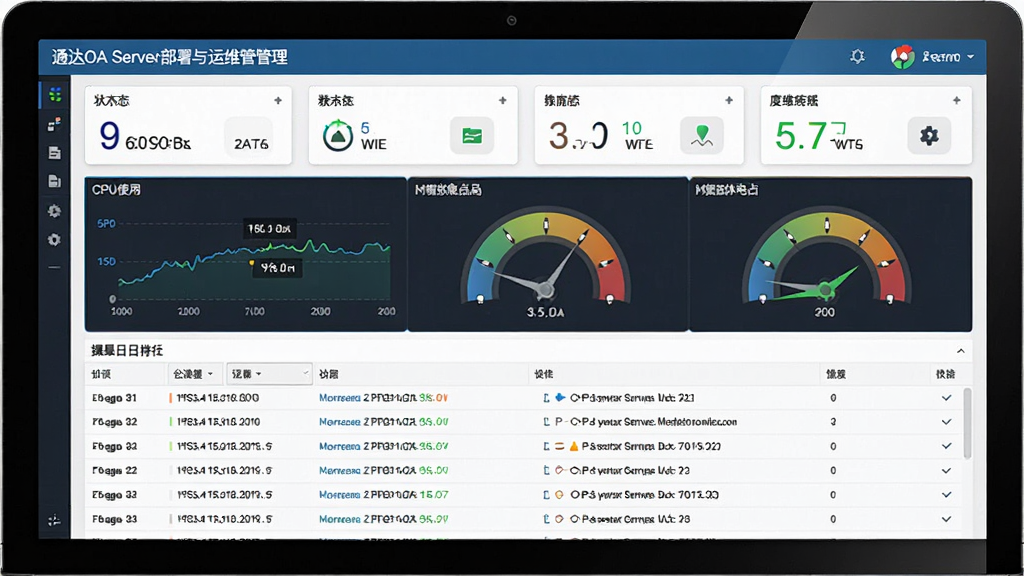Open the user name dropdown in header
1024x576 pixels.
tap(948, 57)
